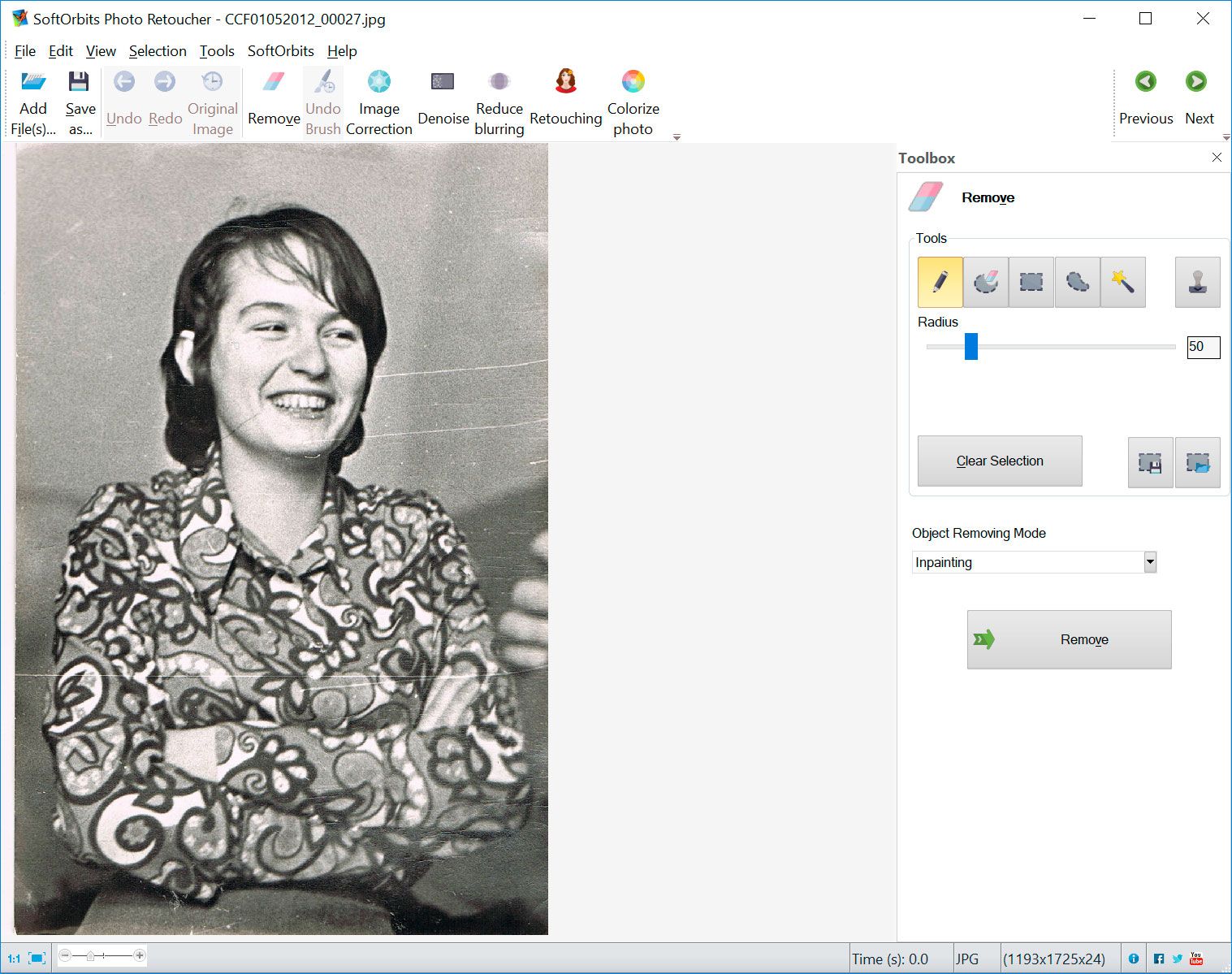Expand the hidden toolbar items chevron
This screenshot has width=1232, height=974.
pyautogui.click(x=677, y=137)
